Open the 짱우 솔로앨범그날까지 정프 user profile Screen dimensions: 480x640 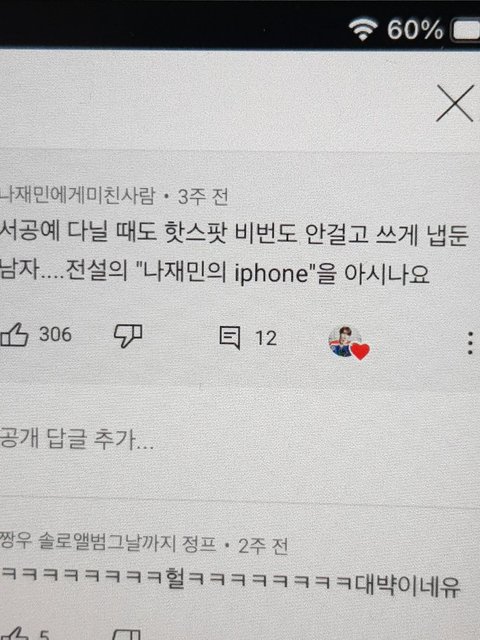(108, 542)
